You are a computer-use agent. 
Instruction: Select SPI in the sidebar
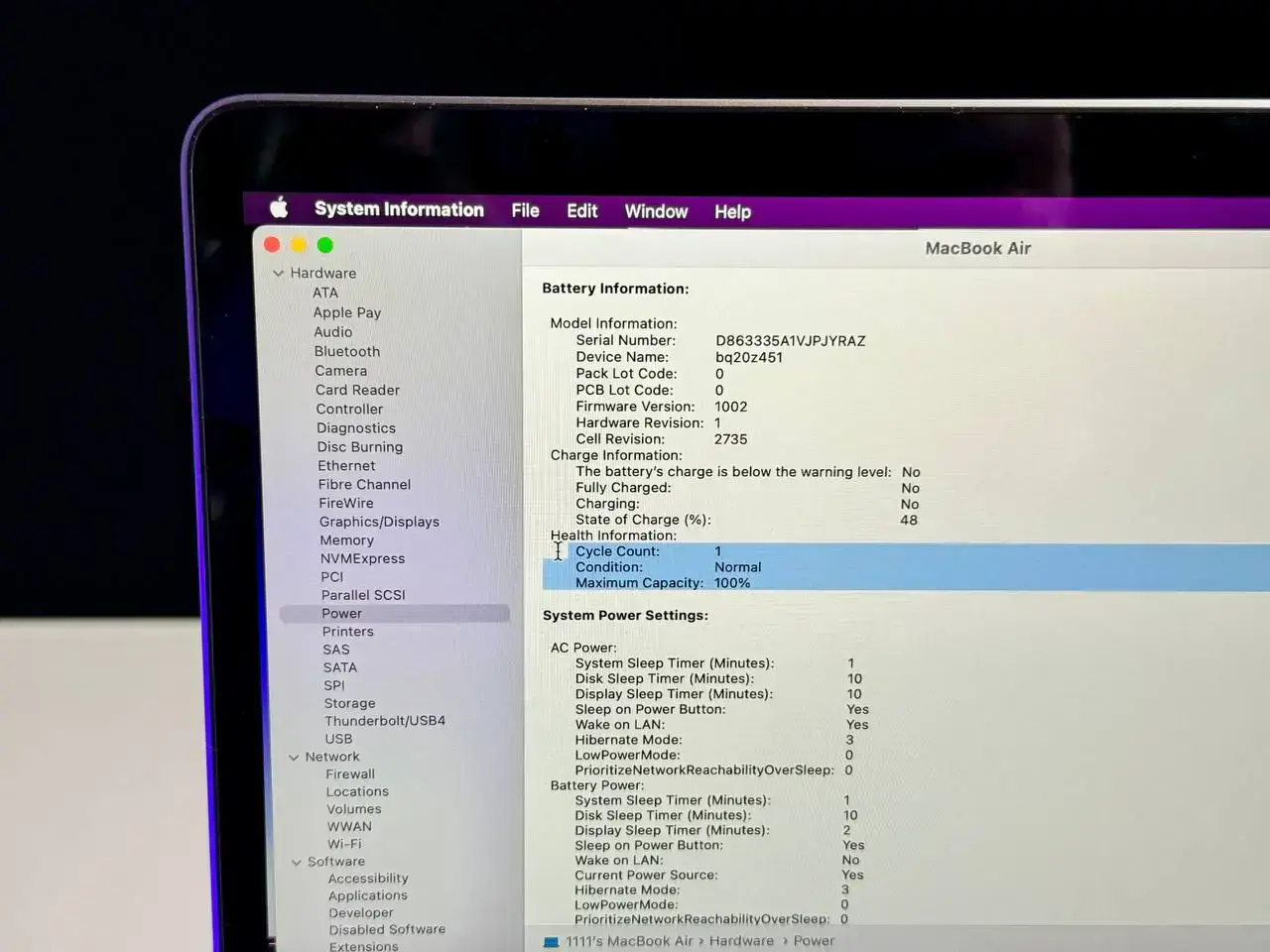pos(334,685)
